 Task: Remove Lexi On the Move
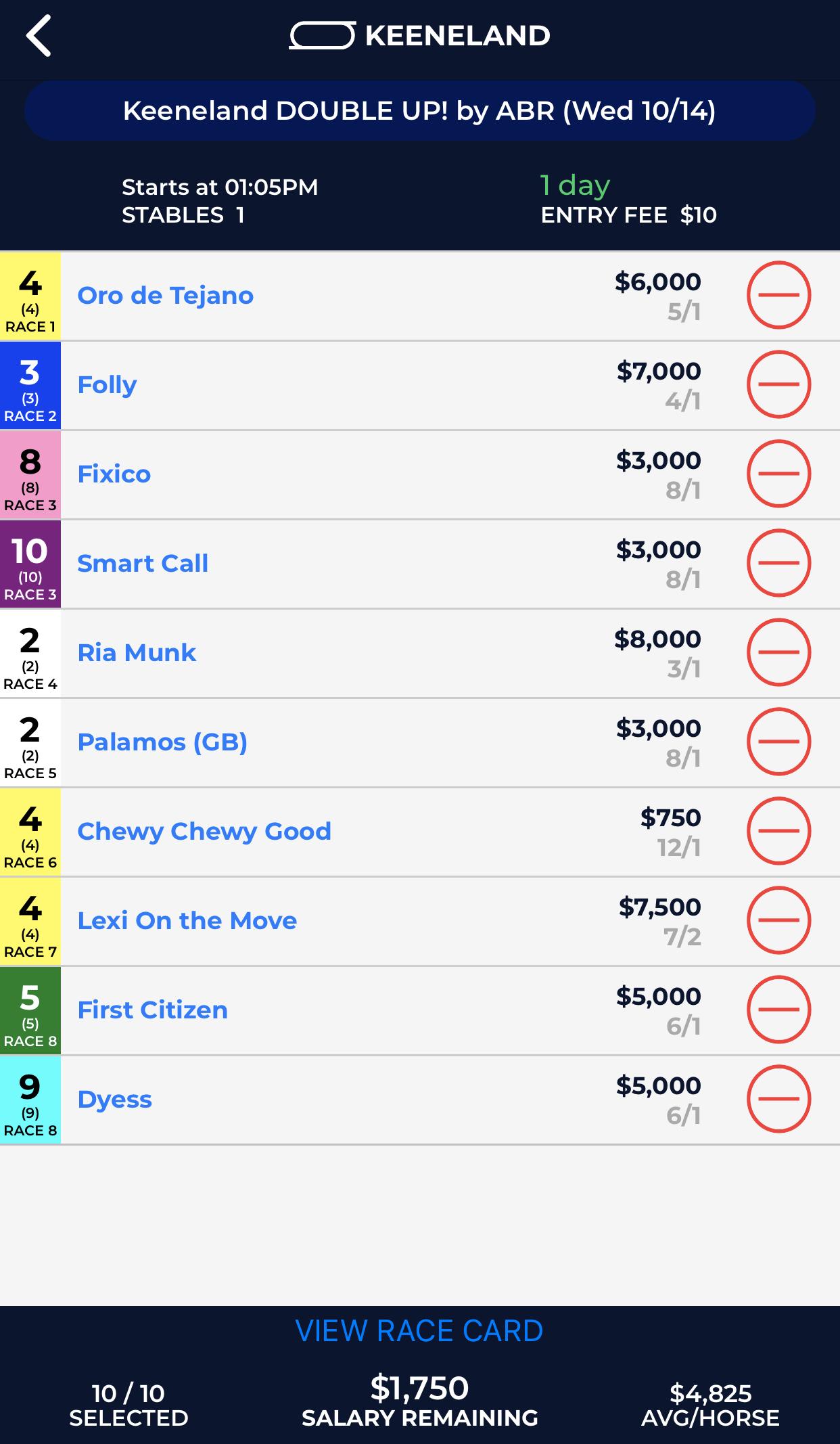point(778,920)
